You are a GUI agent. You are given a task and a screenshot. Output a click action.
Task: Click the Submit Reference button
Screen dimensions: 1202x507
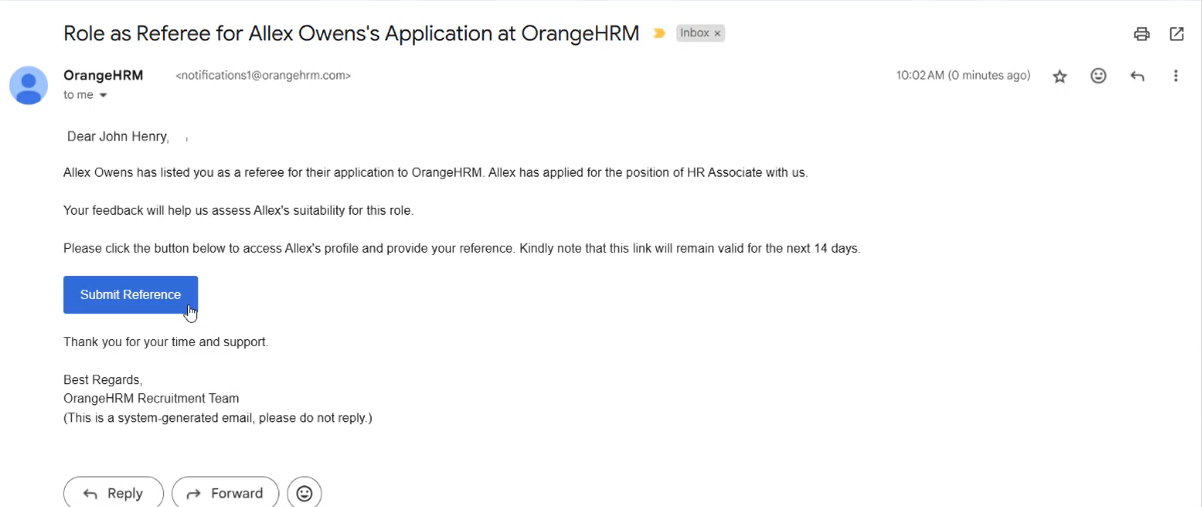(x=130, y=295)
